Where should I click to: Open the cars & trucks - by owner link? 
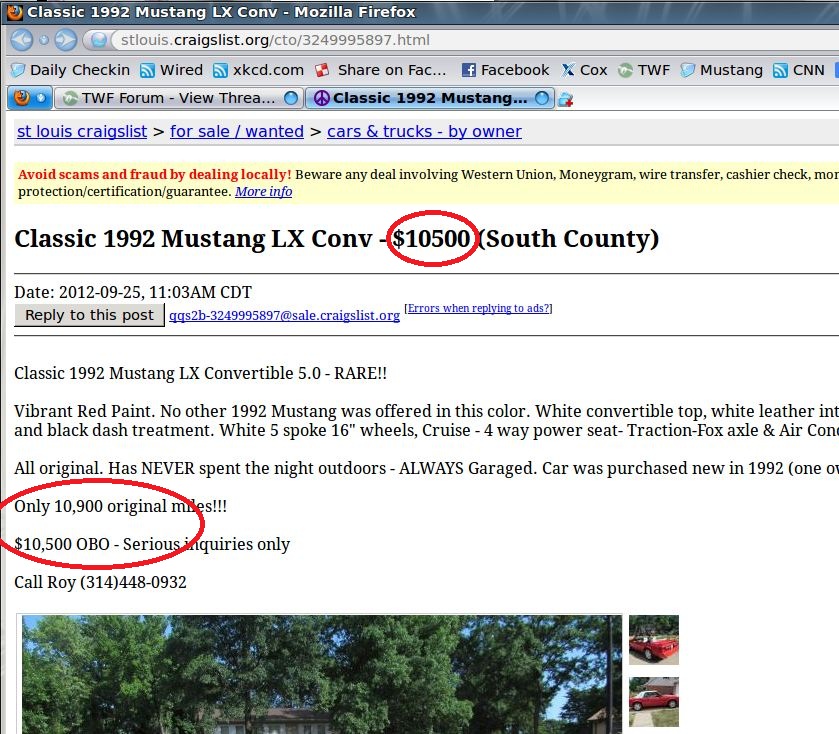pos(424,132)
